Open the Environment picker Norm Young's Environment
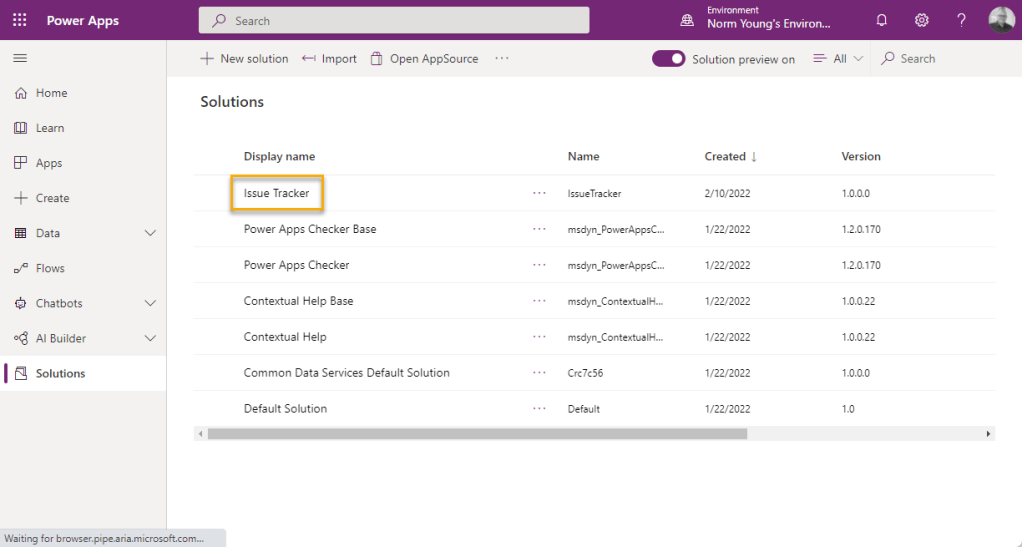 (756, 18)
